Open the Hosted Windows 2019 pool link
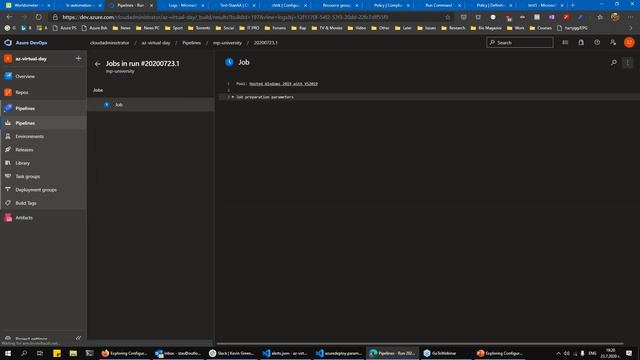Viewport: 640px width, 360px height. pos(283,84)
